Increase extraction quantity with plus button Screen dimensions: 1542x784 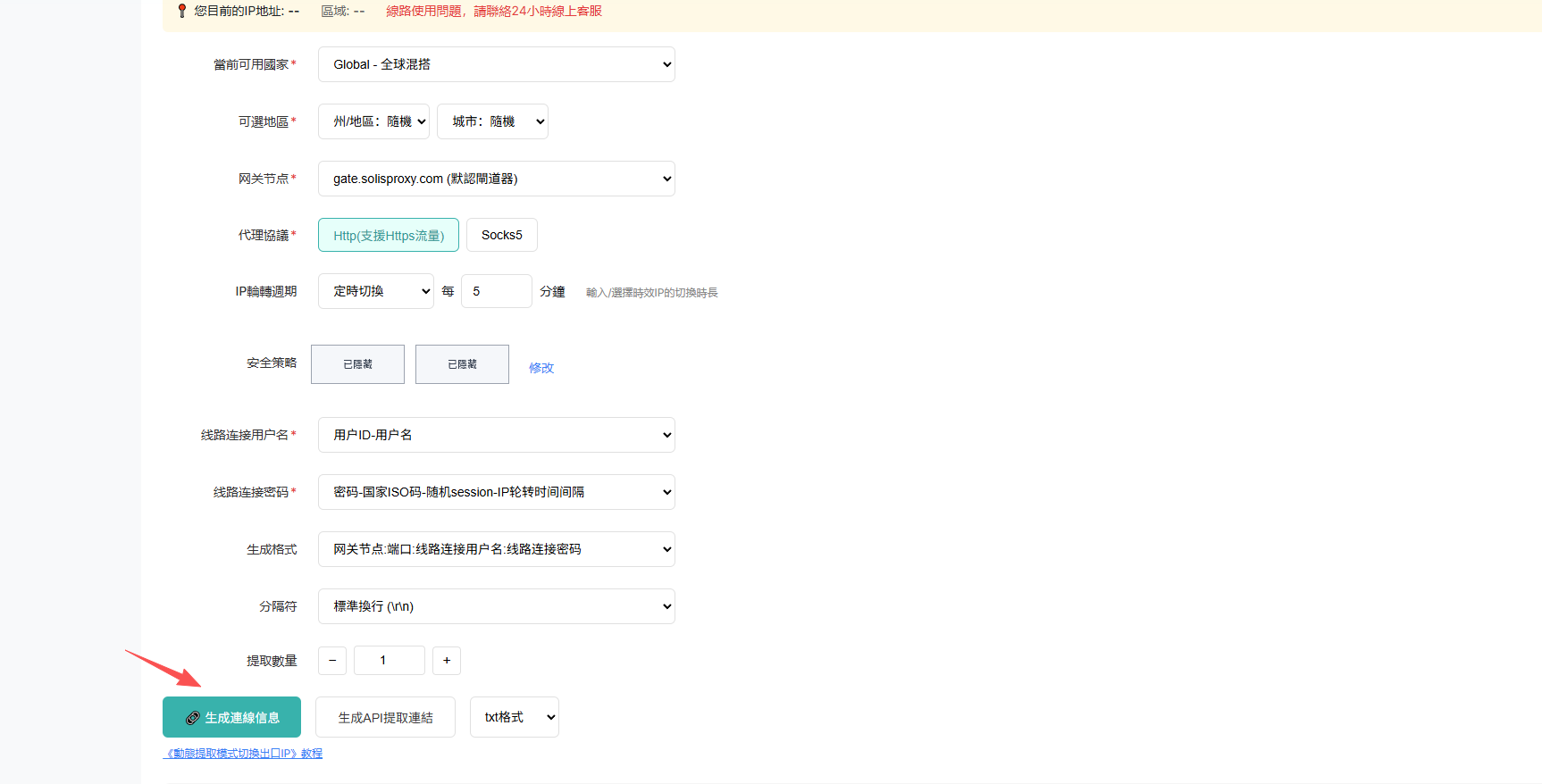447,661
